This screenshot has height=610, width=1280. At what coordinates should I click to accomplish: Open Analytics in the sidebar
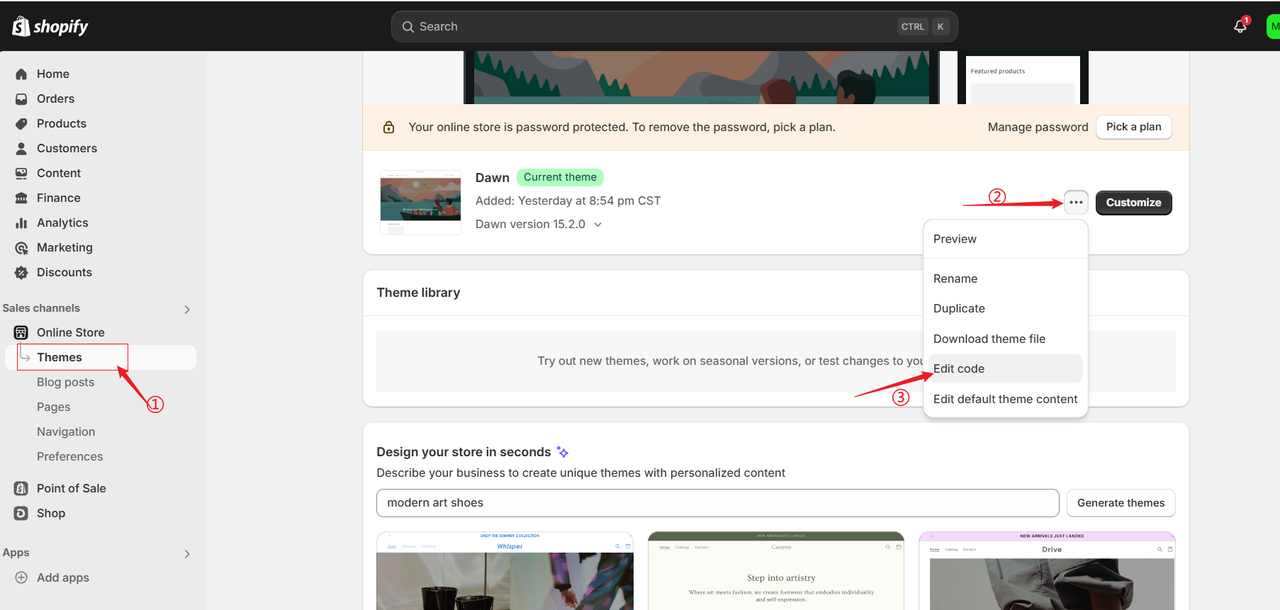62,223
